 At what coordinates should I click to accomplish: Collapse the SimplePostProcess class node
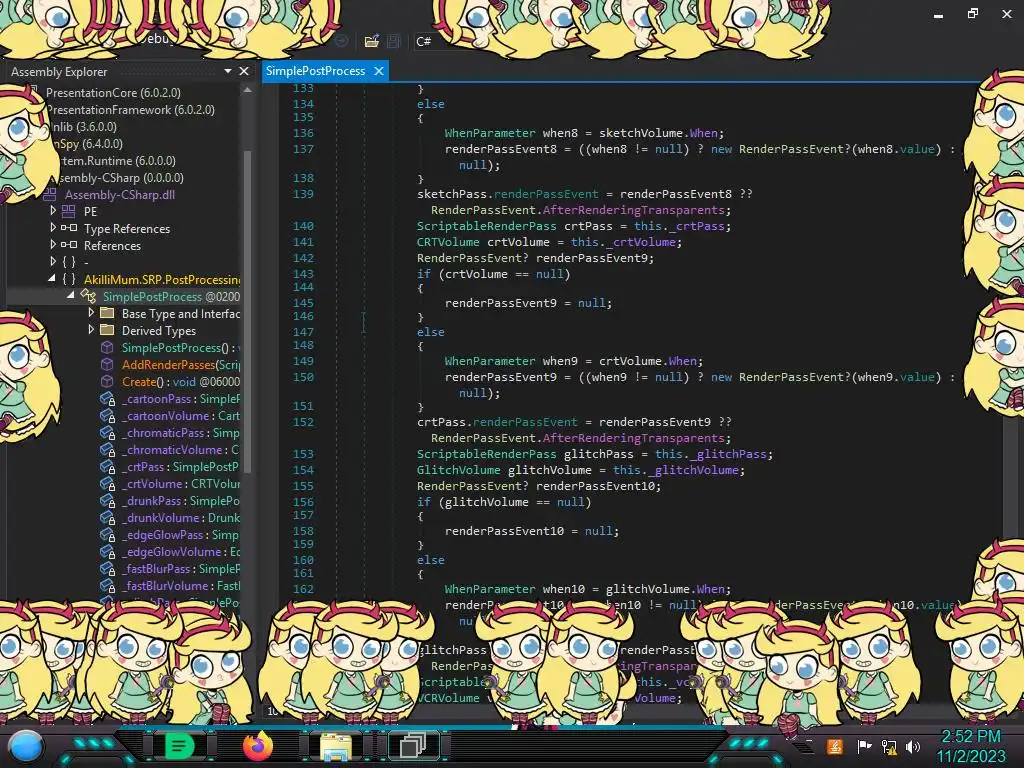[71, 295]
